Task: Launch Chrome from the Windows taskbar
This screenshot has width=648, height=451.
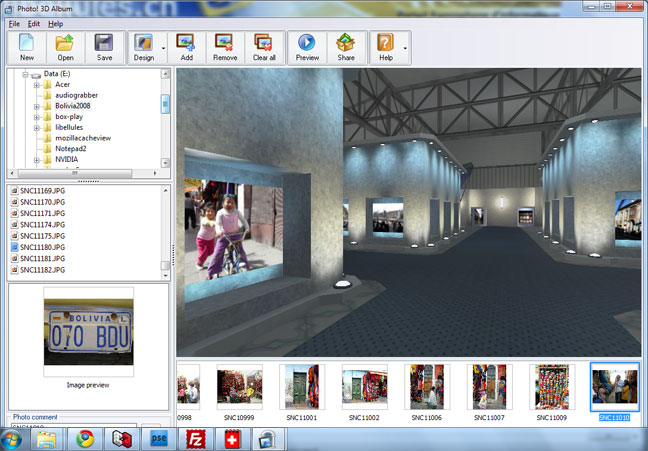Action: (86, 439)
